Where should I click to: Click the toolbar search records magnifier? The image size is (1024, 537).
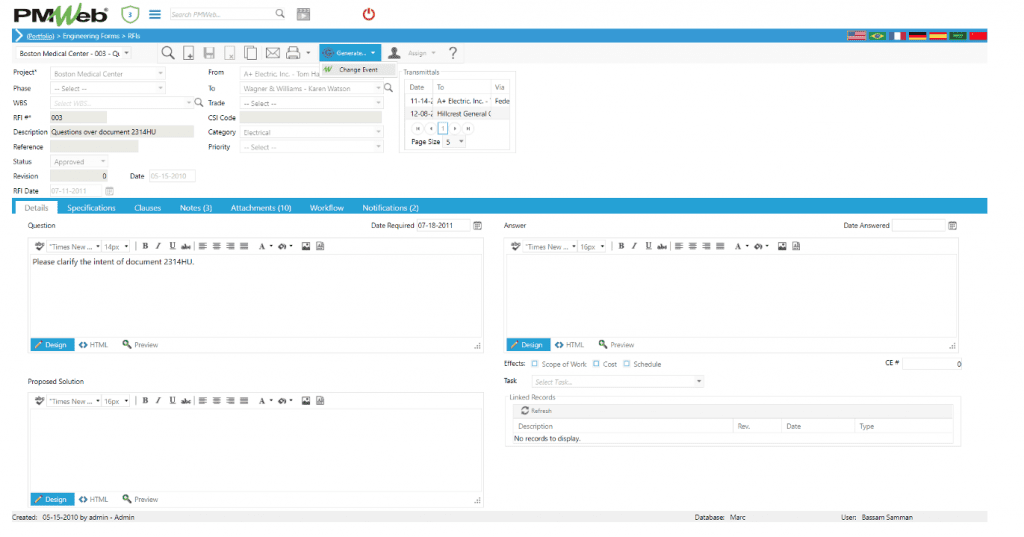click(x=168, y=53)
